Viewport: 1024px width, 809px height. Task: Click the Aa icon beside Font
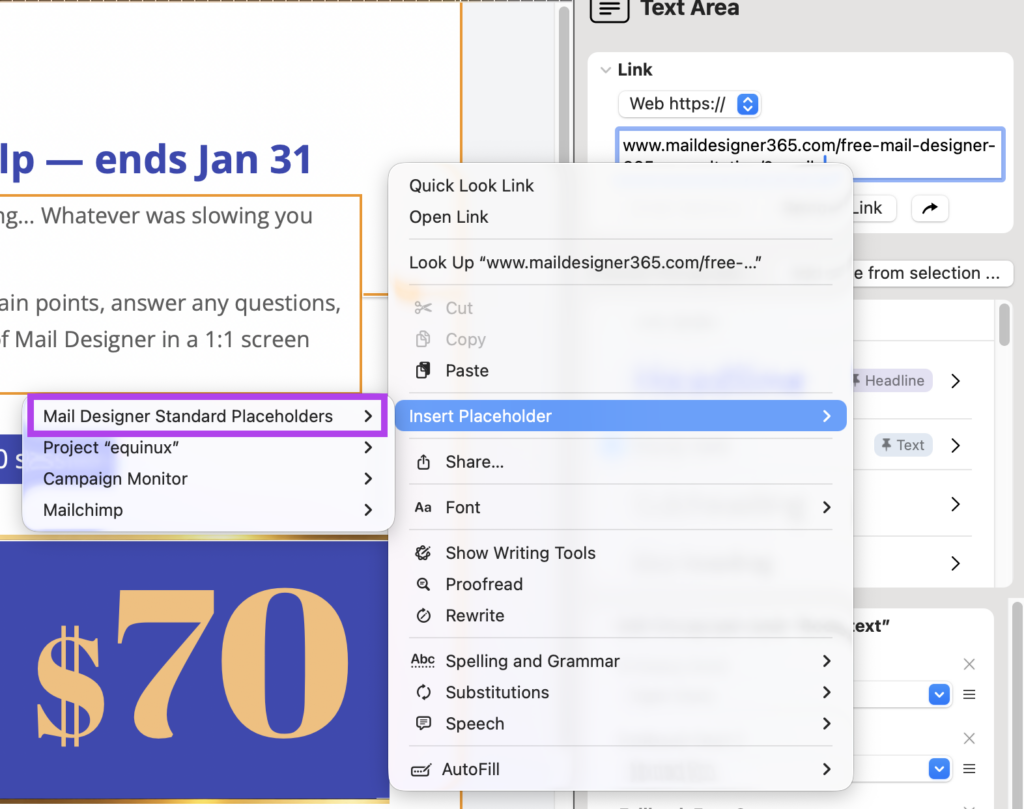point(424,507)
